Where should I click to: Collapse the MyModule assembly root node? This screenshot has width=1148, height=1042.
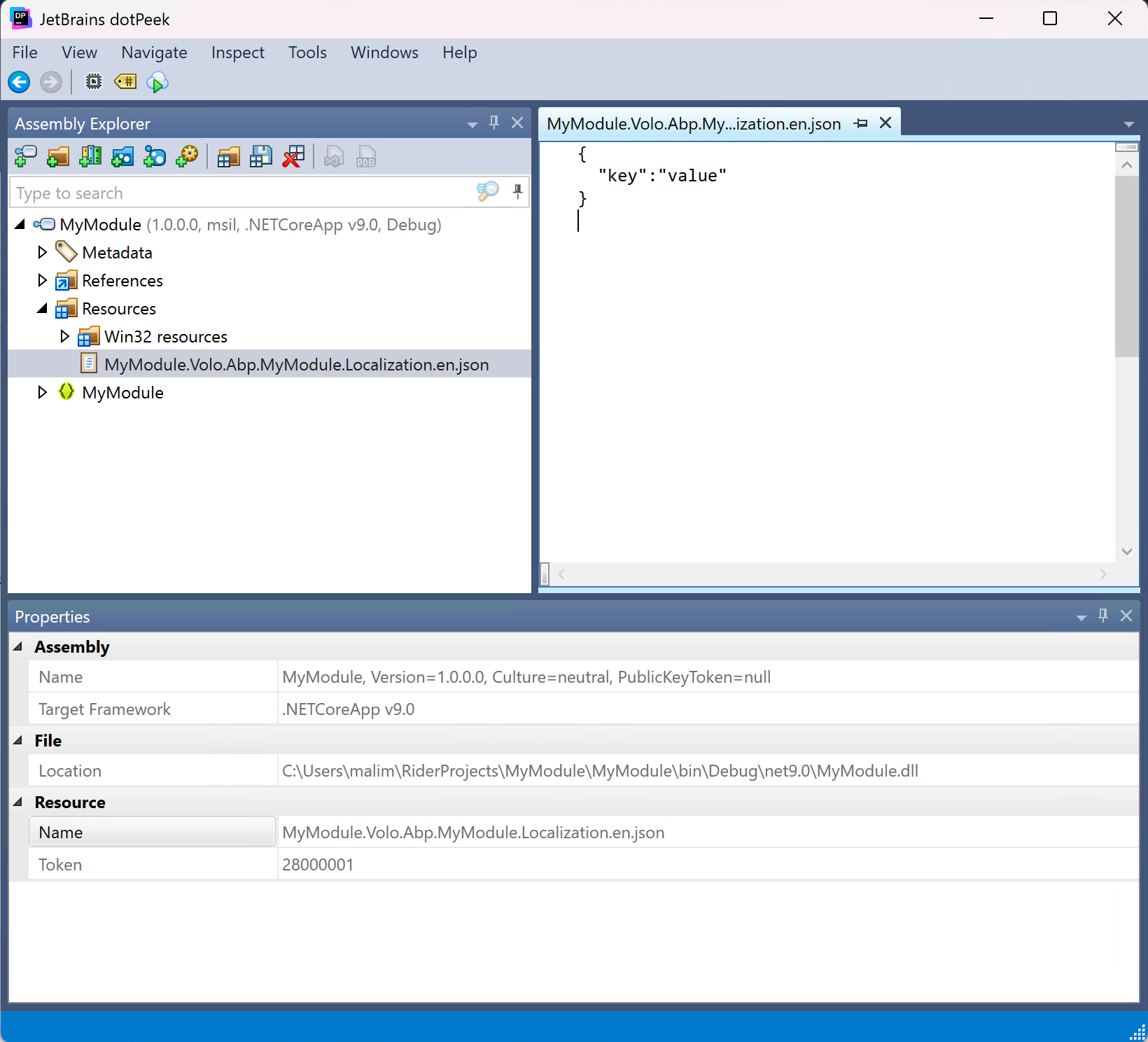20,224
